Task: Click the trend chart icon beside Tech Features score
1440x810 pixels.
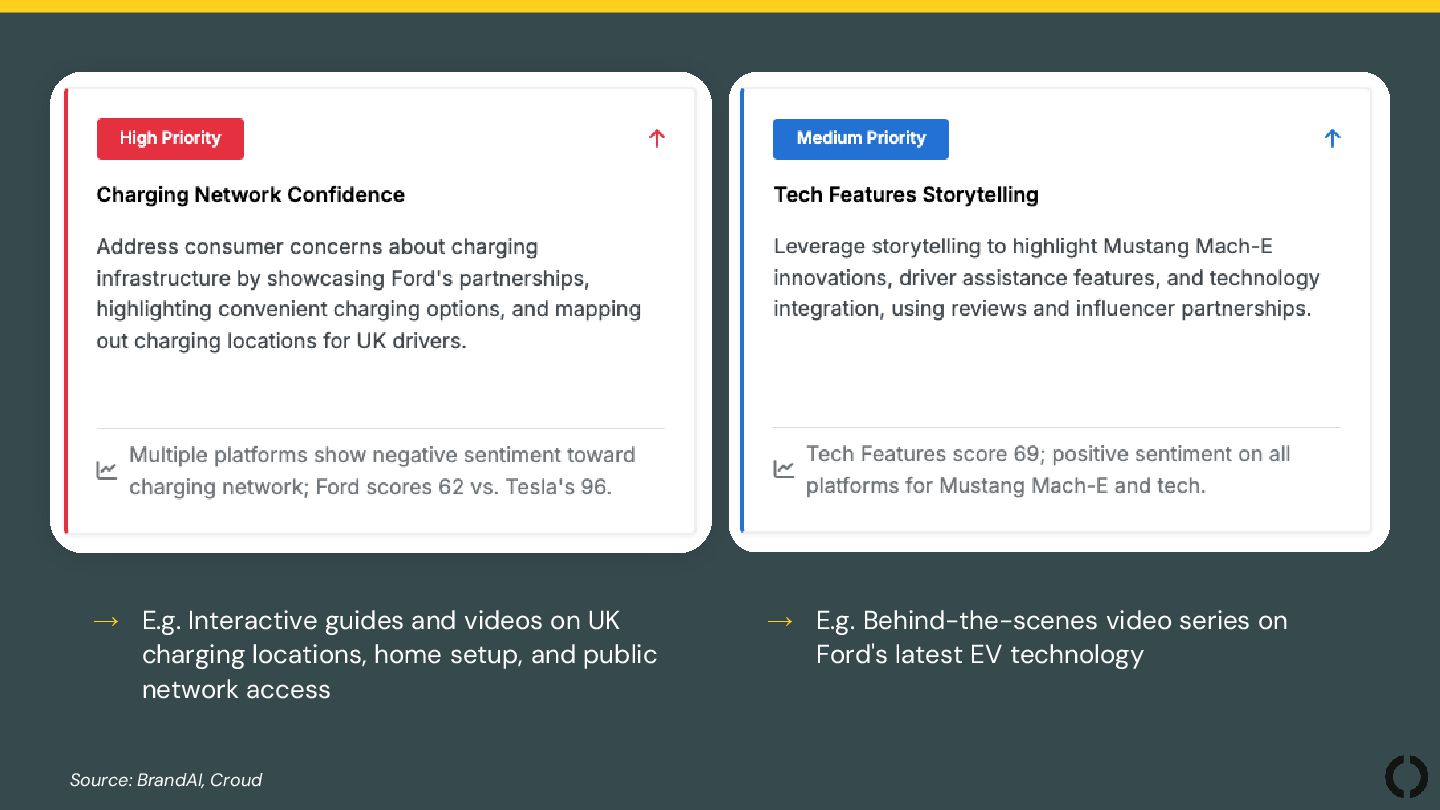Action: [784, 469]
